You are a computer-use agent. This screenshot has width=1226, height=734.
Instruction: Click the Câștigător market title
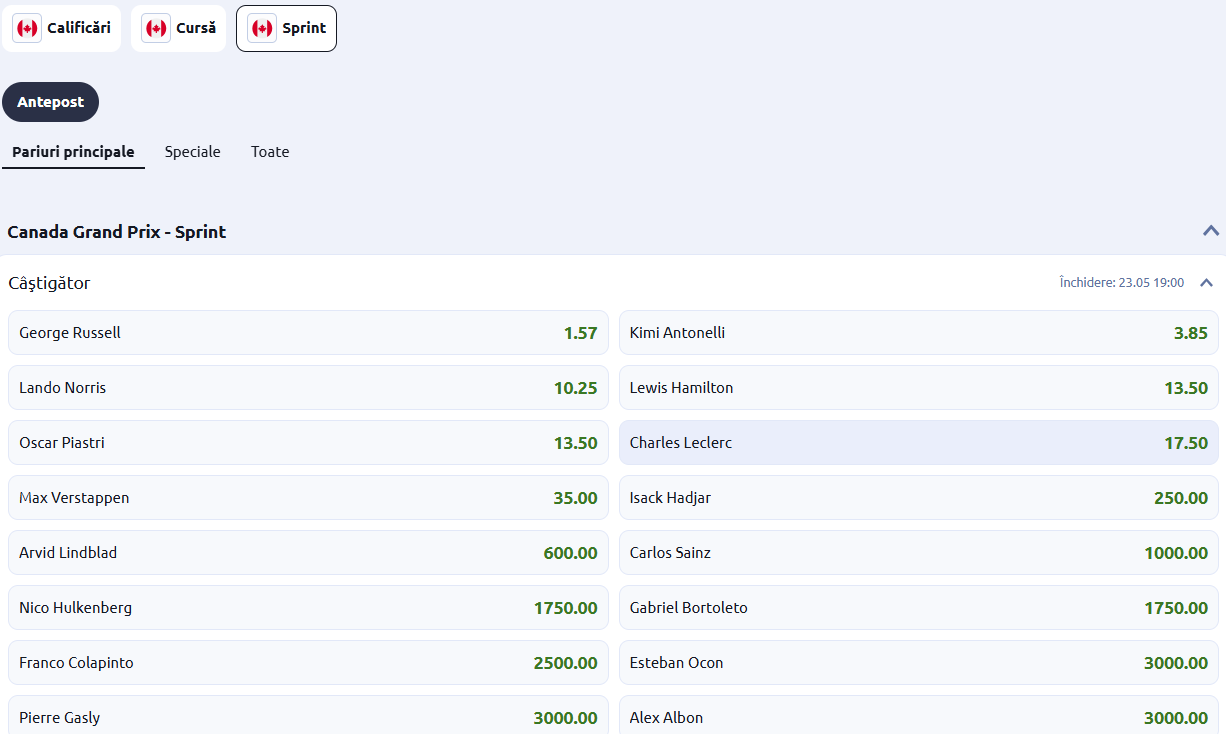(x=49, y=283)
